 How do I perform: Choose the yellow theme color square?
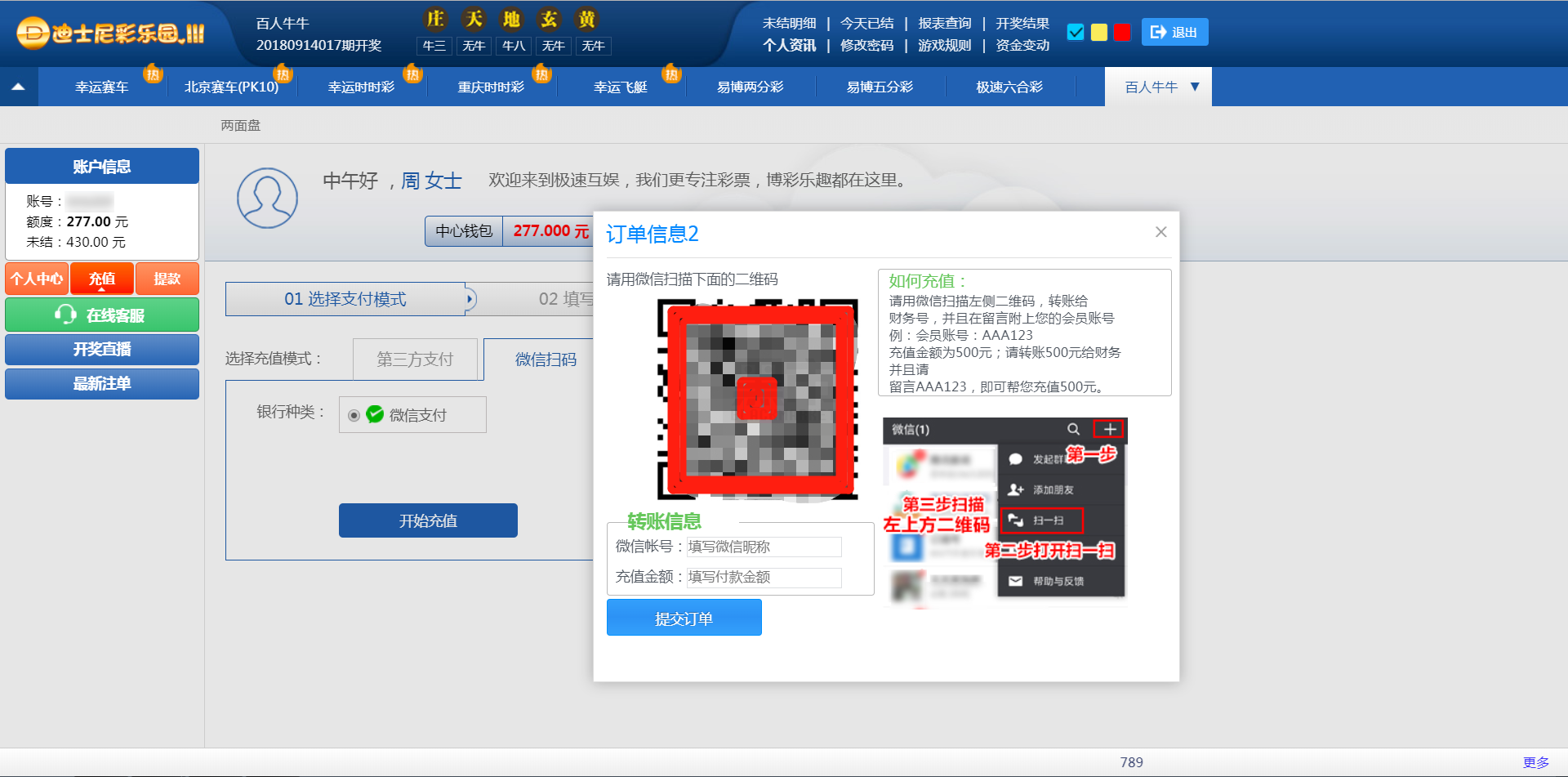pos(1099,32)
